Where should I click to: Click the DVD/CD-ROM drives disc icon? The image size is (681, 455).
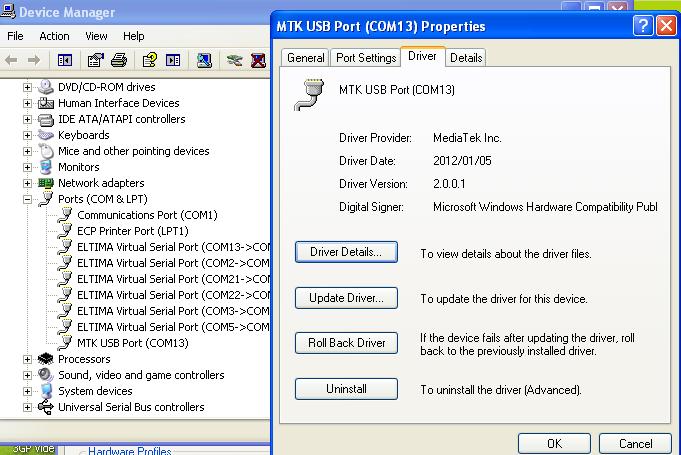46,87
